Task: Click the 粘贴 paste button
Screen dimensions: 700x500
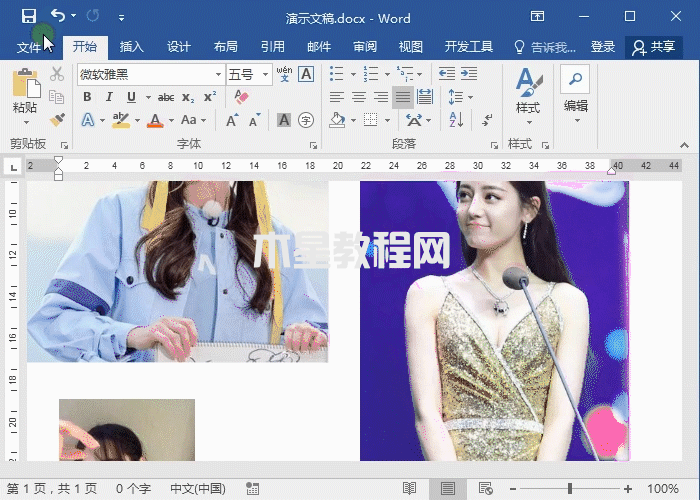Action: (26, 90)
